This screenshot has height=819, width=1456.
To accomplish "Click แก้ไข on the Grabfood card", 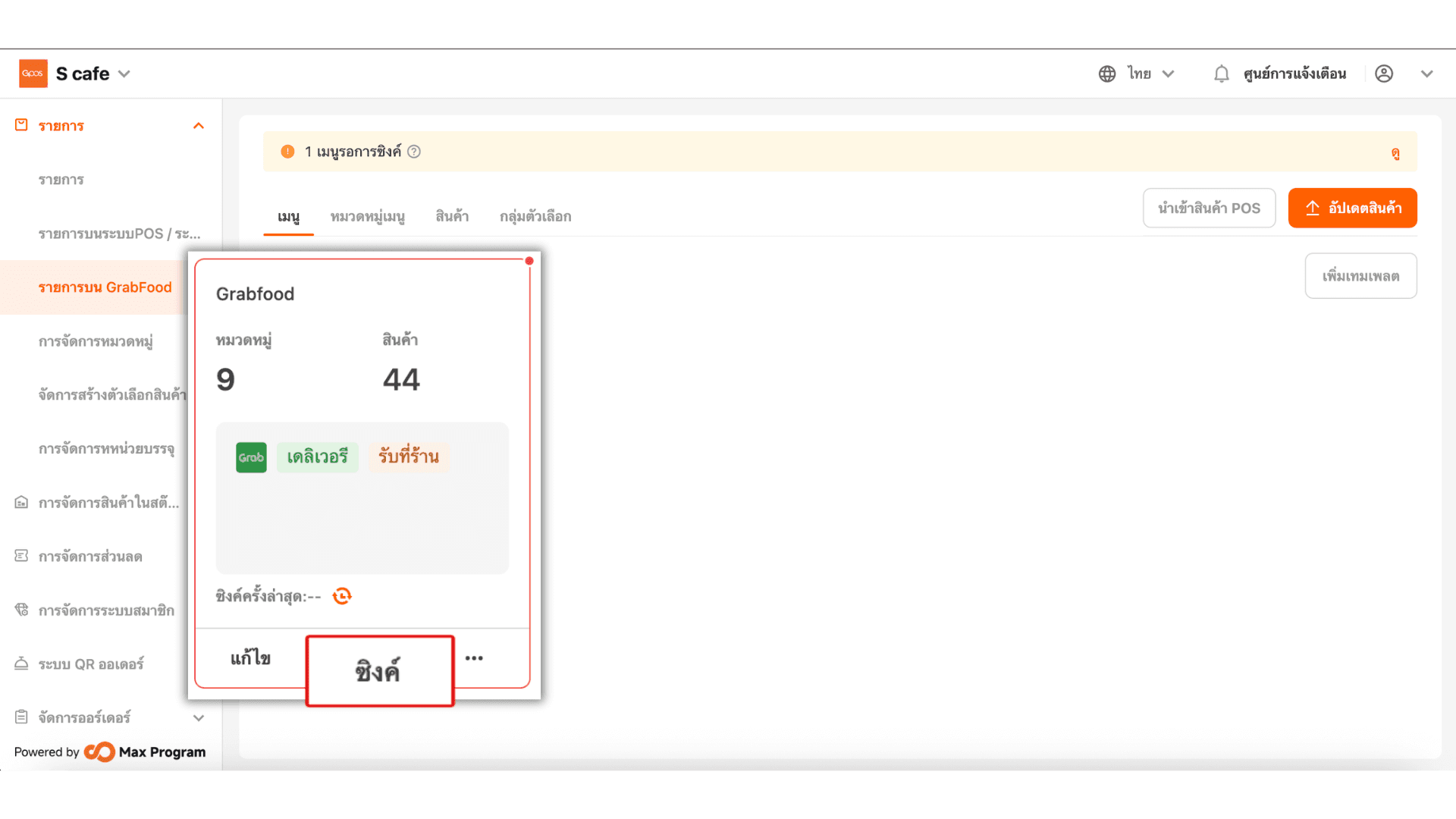I will click(x=251, y=658).
